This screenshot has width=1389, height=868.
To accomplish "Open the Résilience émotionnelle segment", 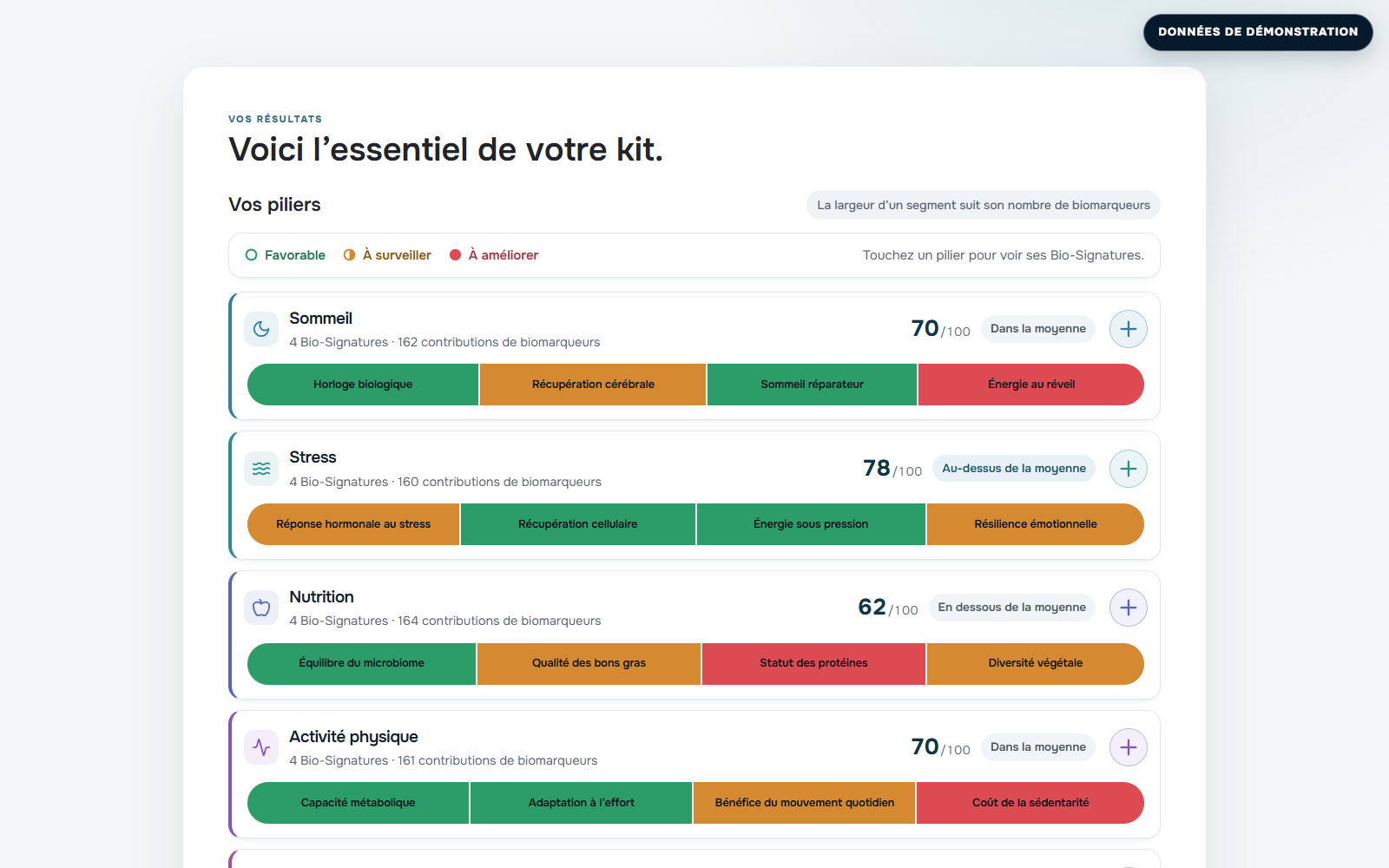I will coord(1036,524).
